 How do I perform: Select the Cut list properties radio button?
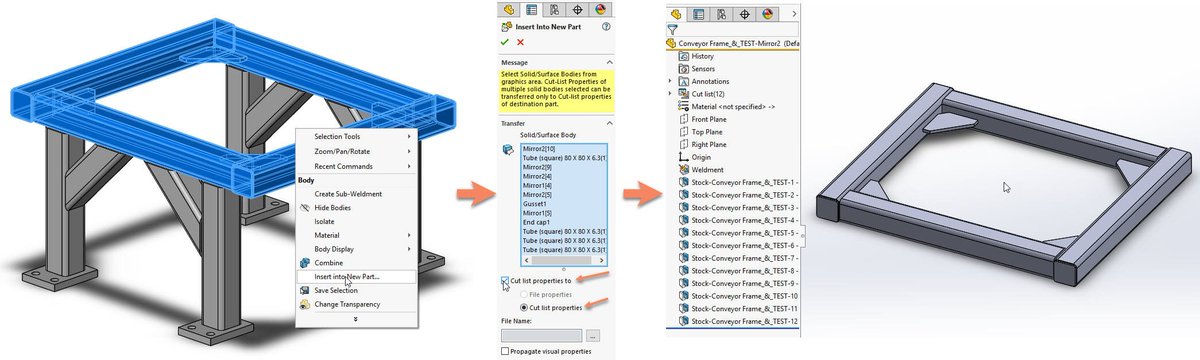[525, 308]
